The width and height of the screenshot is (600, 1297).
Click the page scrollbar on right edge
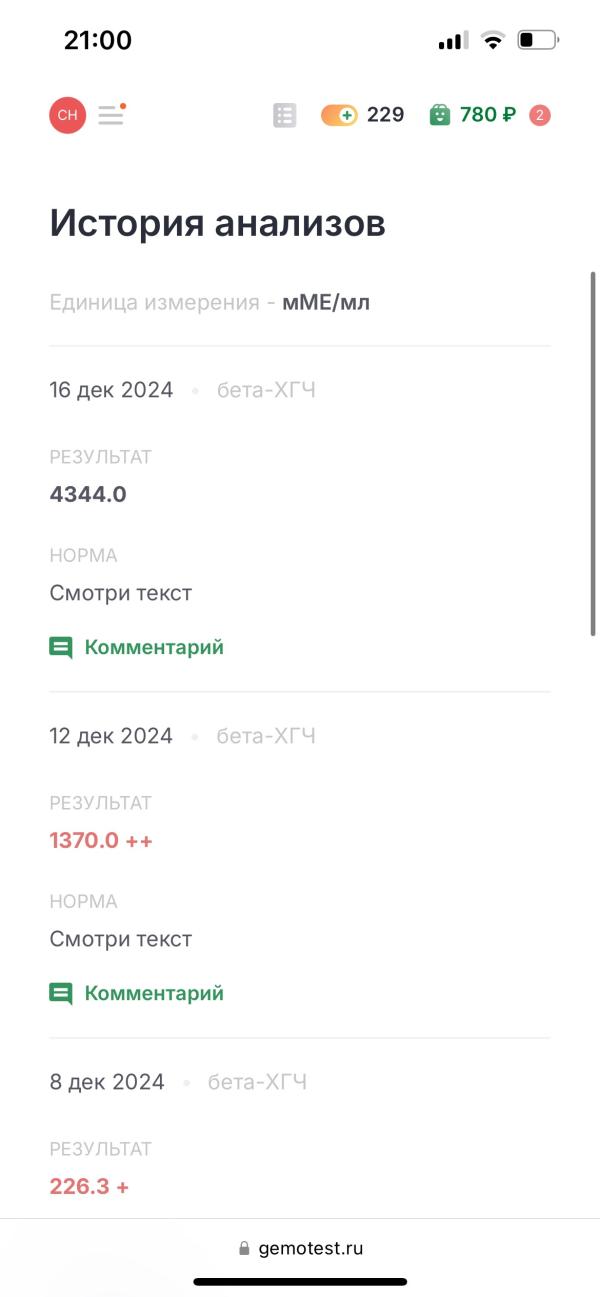(x=594, y=453)
